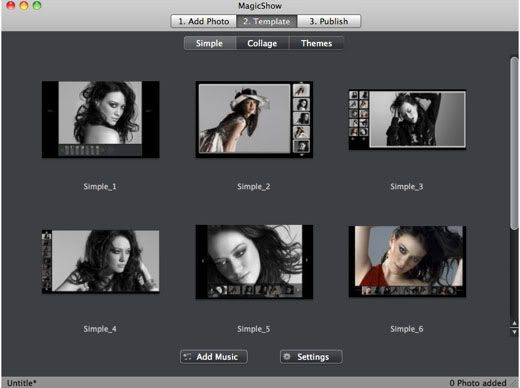The height and width of the screenshot is (388, 520).
Task: Click the gear icon on Settings button
Action: pyautogui.click(x=287, y=357)
